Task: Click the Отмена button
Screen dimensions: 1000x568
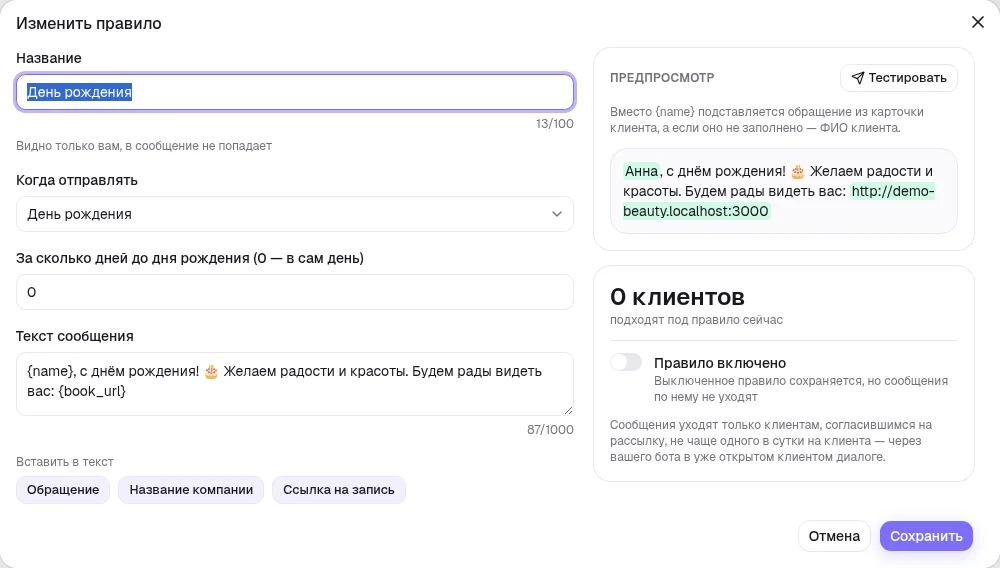Action: (834, 536)
